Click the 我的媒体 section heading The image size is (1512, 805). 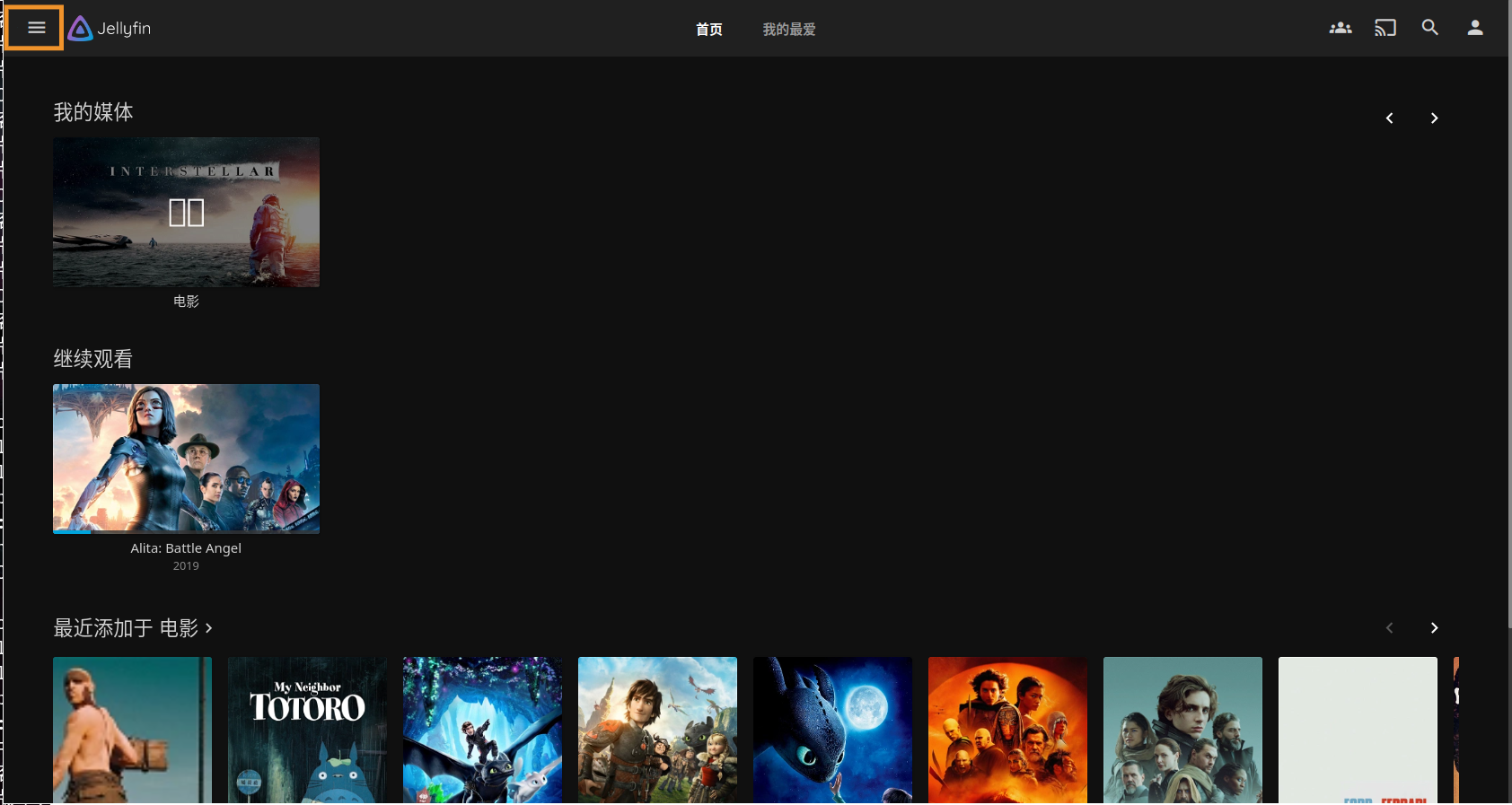[x=93, y=112]
